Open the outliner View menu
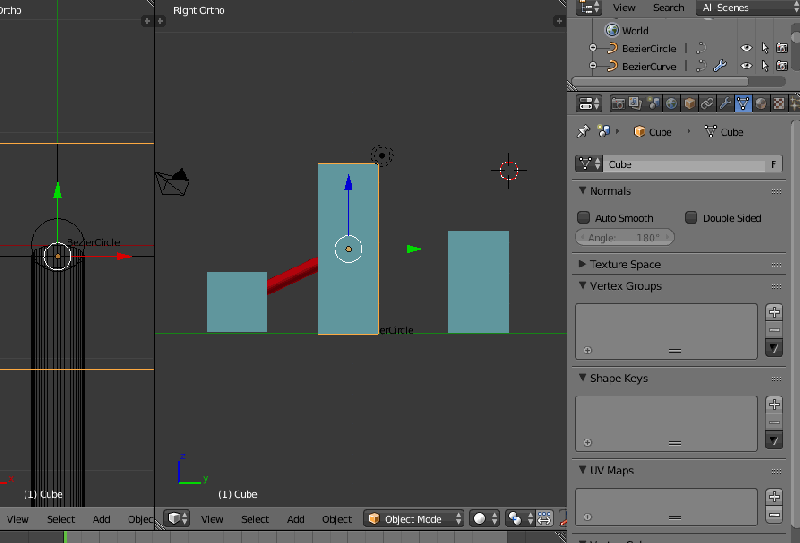This screenshot has width=800, height=543. coord(624,8)
